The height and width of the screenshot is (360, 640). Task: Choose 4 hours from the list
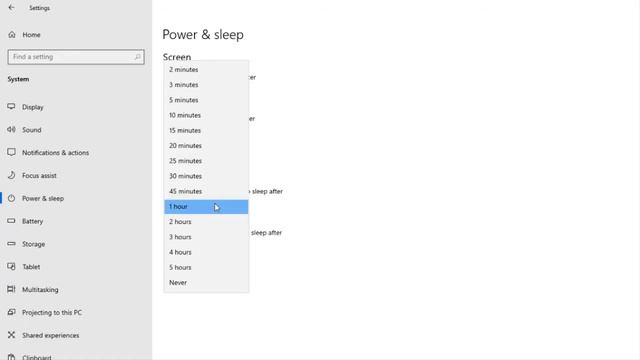(206, 252)
